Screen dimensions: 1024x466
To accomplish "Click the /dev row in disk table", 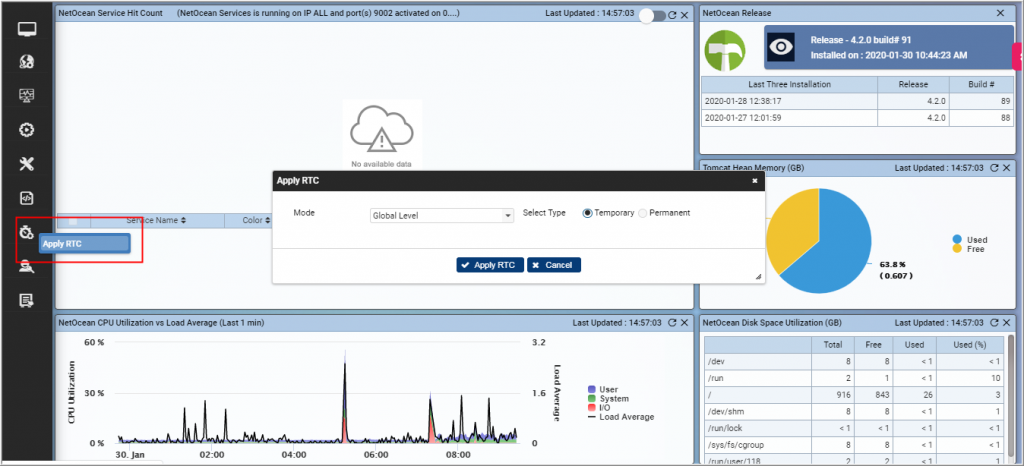I will point(854,362).
